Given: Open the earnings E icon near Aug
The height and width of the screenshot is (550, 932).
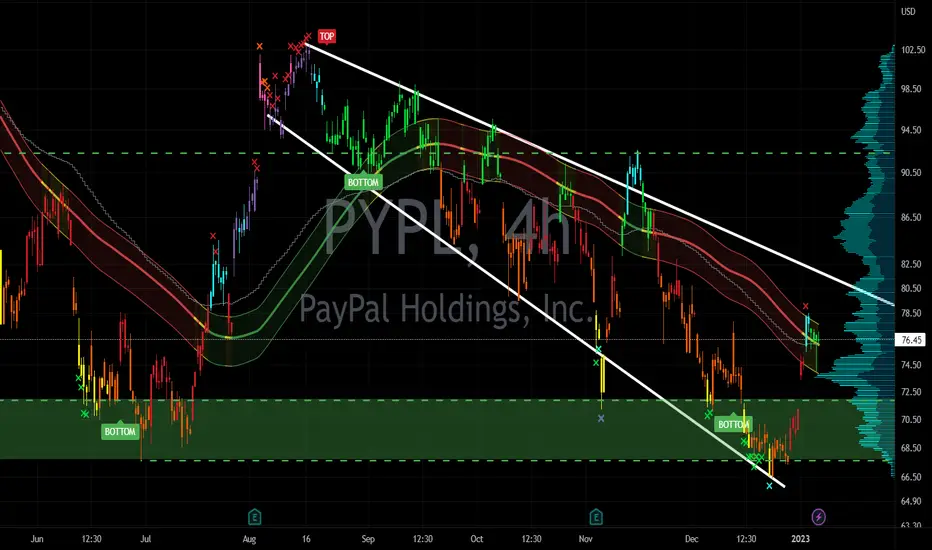Looking at the screenshot, I should [254, 517].
